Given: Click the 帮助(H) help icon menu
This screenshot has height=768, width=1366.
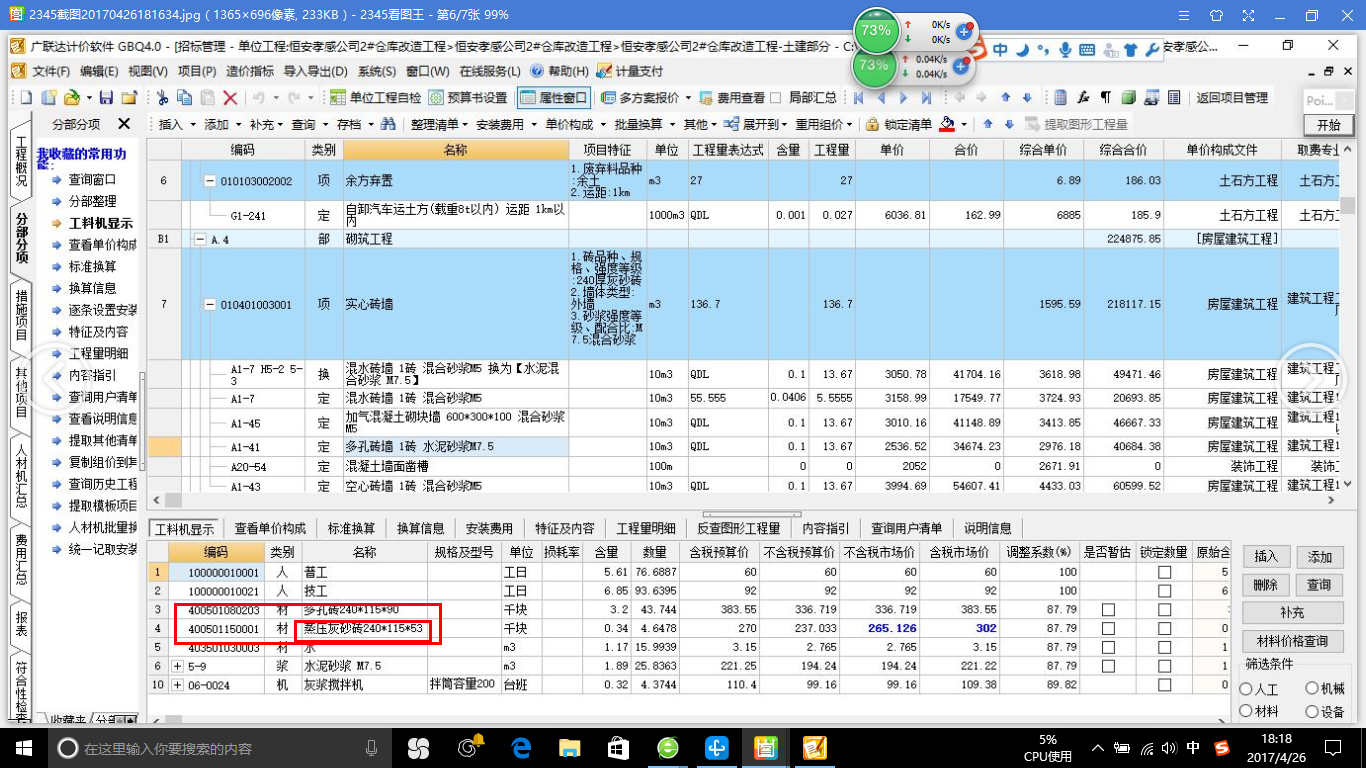Looking at the screenshot, I should [x=560, y=71].
